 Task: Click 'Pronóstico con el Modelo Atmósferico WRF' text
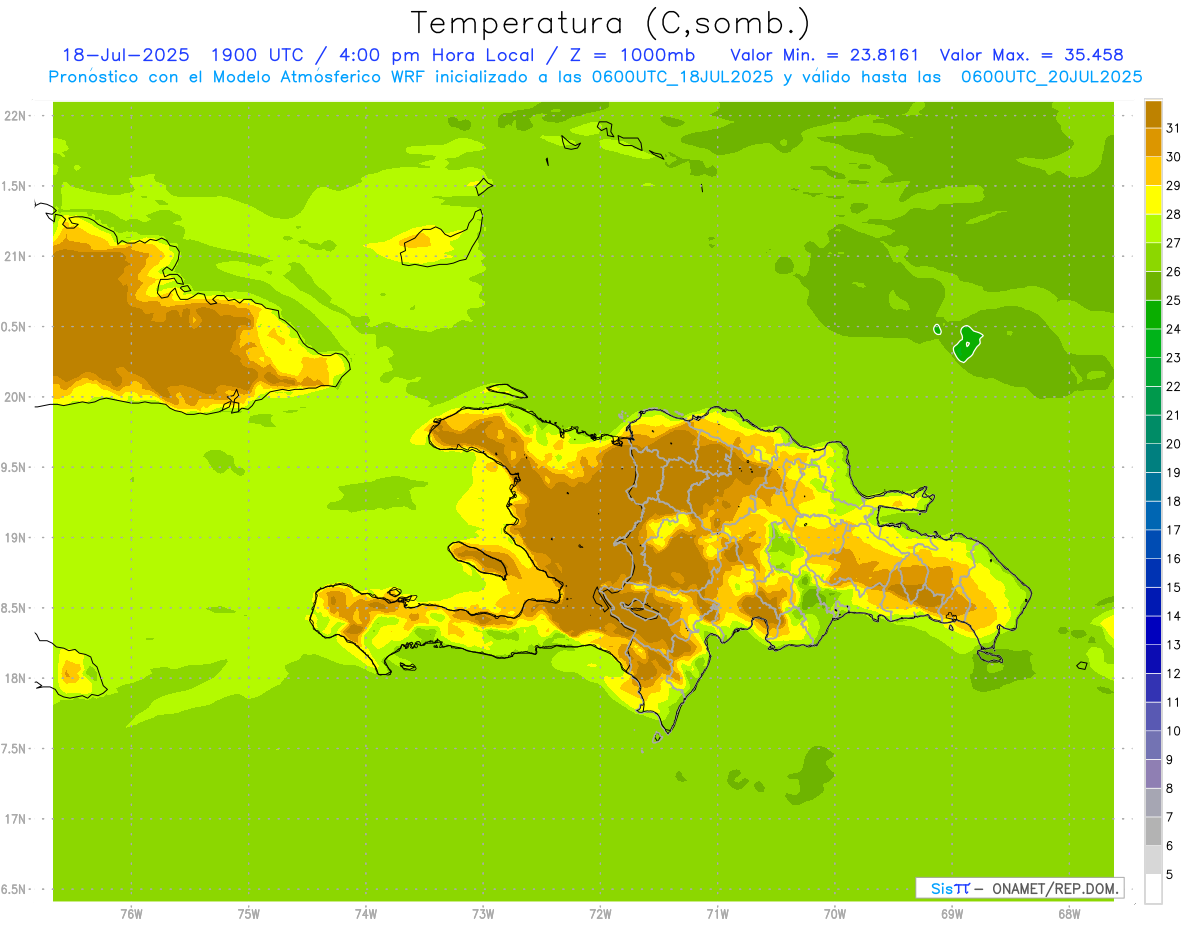coord(236,77)
